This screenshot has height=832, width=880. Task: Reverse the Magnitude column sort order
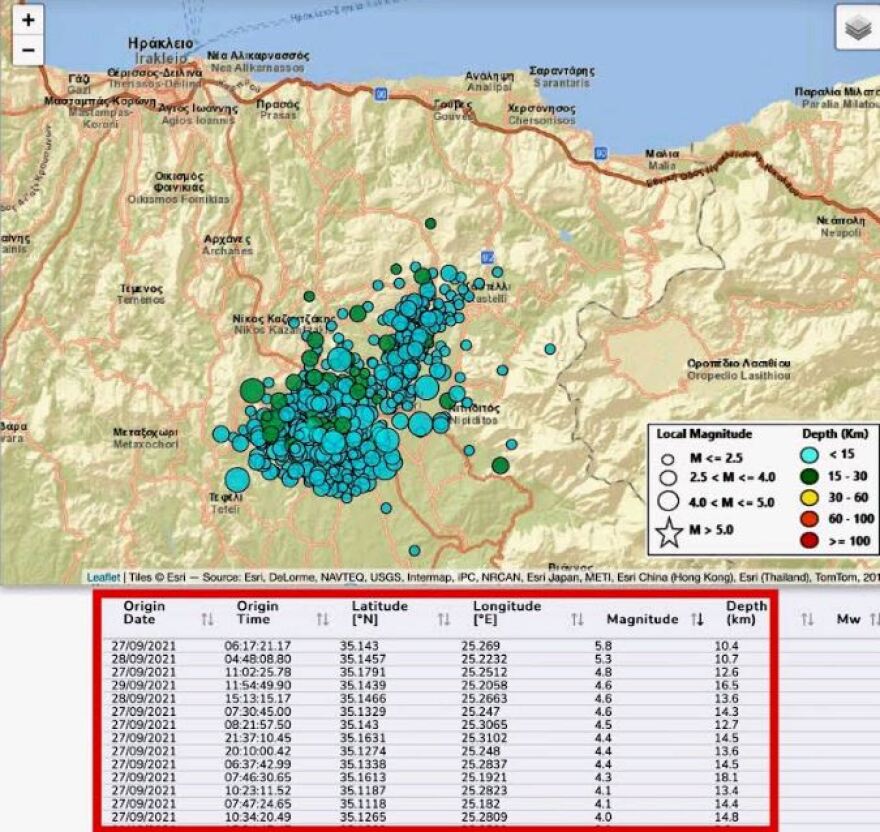point(696,619)
